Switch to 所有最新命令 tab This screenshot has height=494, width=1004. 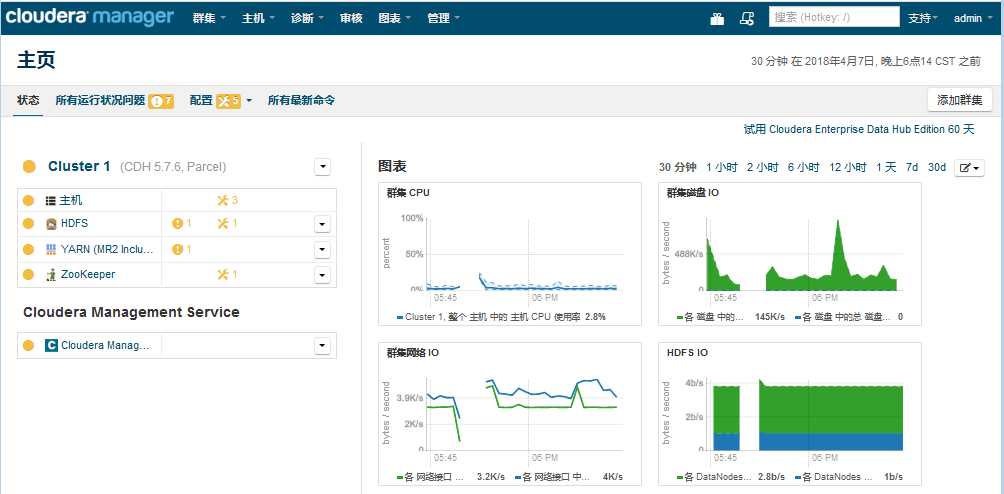point(302,100)
